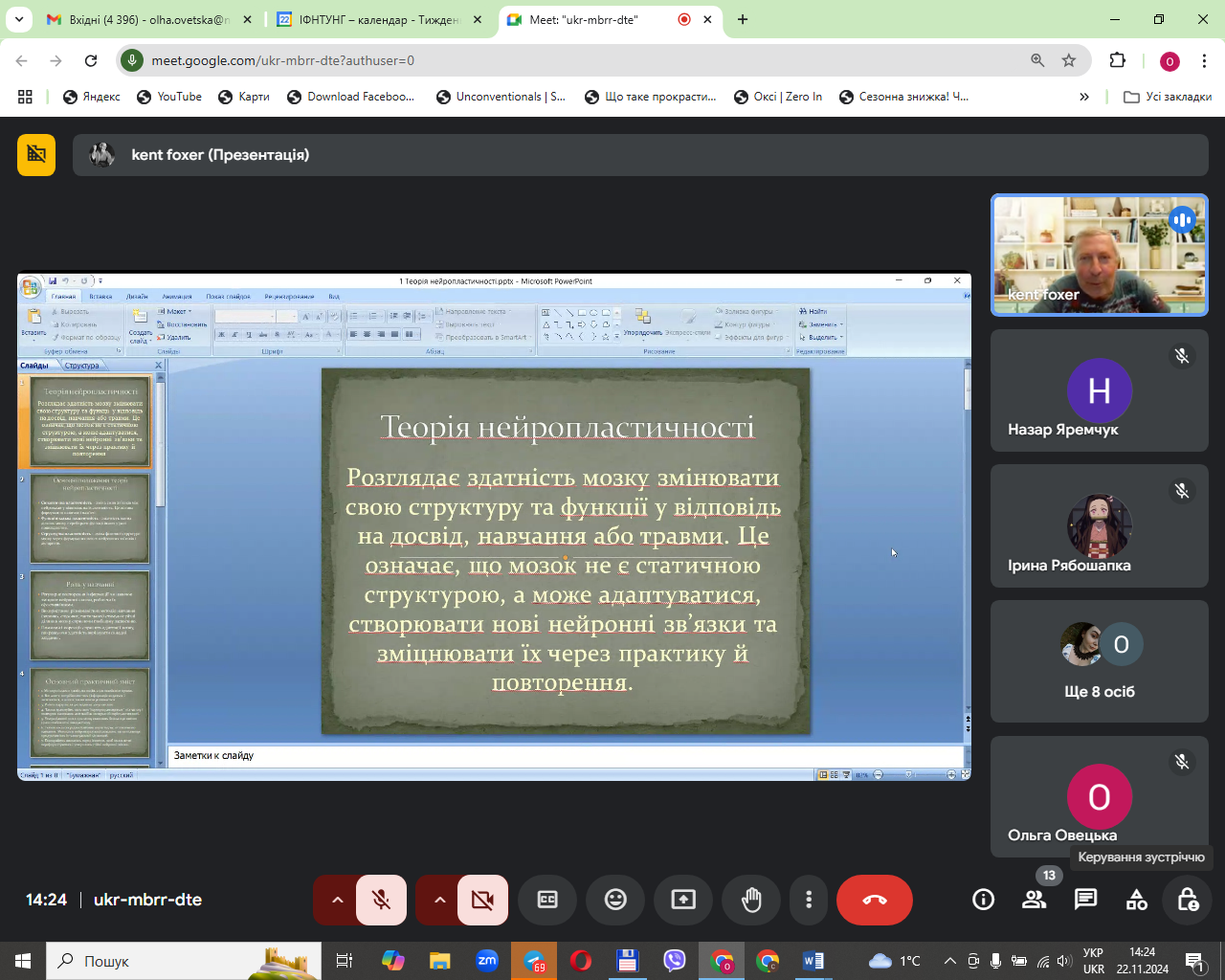Switch to the ІФНТУНГ calendar tab

[379, 19]
